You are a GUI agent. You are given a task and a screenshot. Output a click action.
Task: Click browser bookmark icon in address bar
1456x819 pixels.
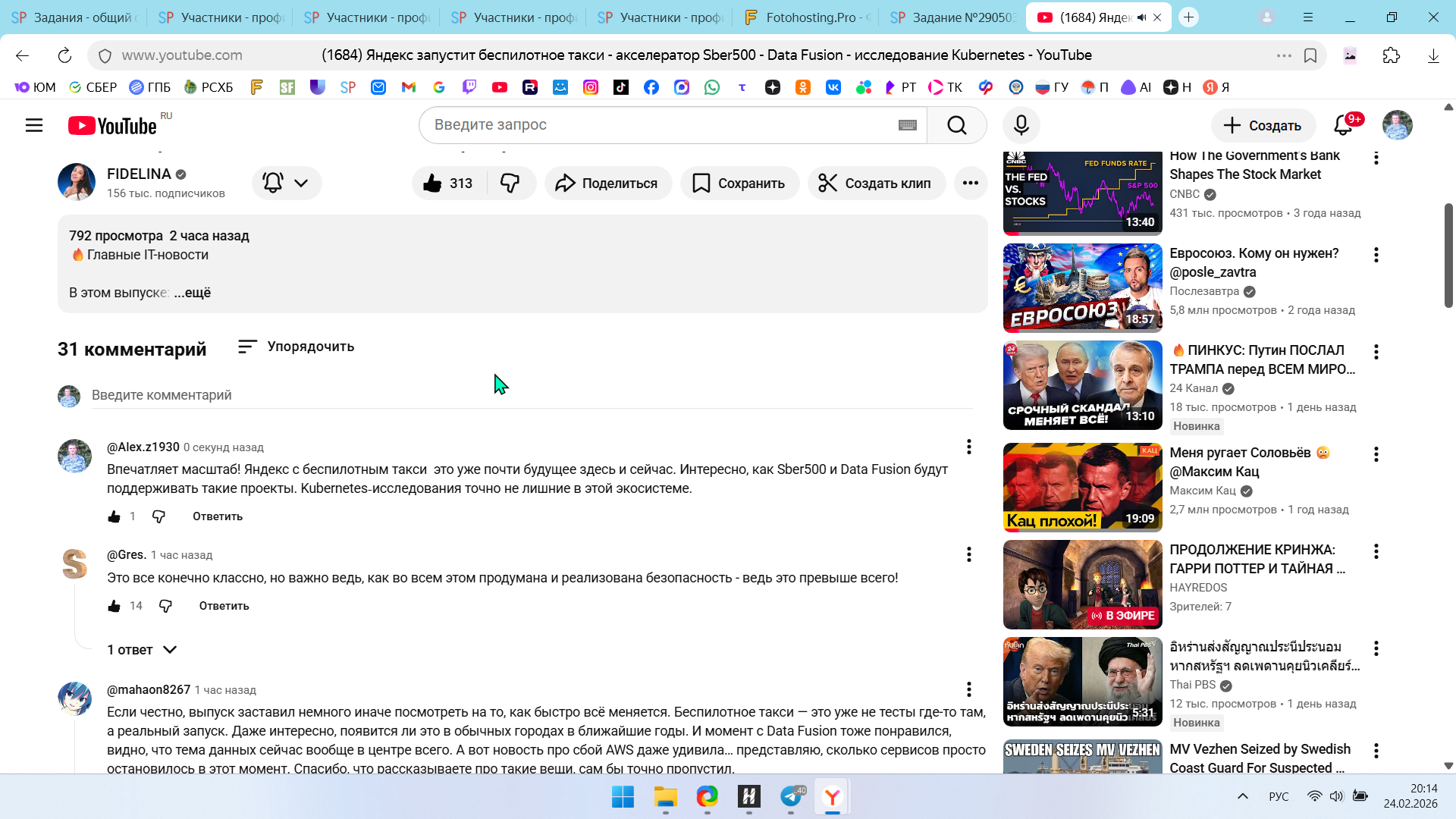click(1310, 55)
